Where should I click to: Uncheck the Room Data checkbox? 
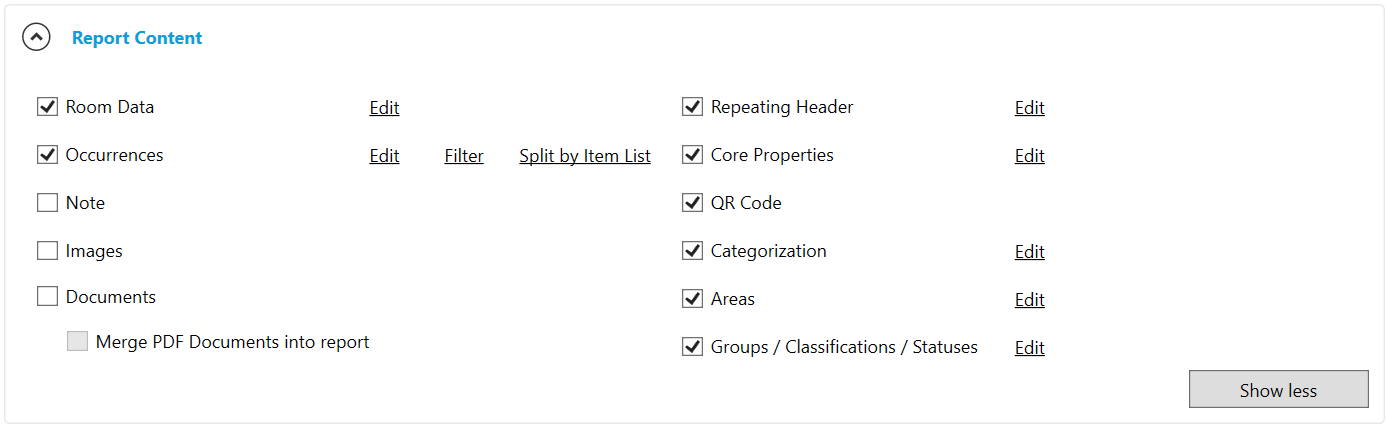click(x=47, y=107)
